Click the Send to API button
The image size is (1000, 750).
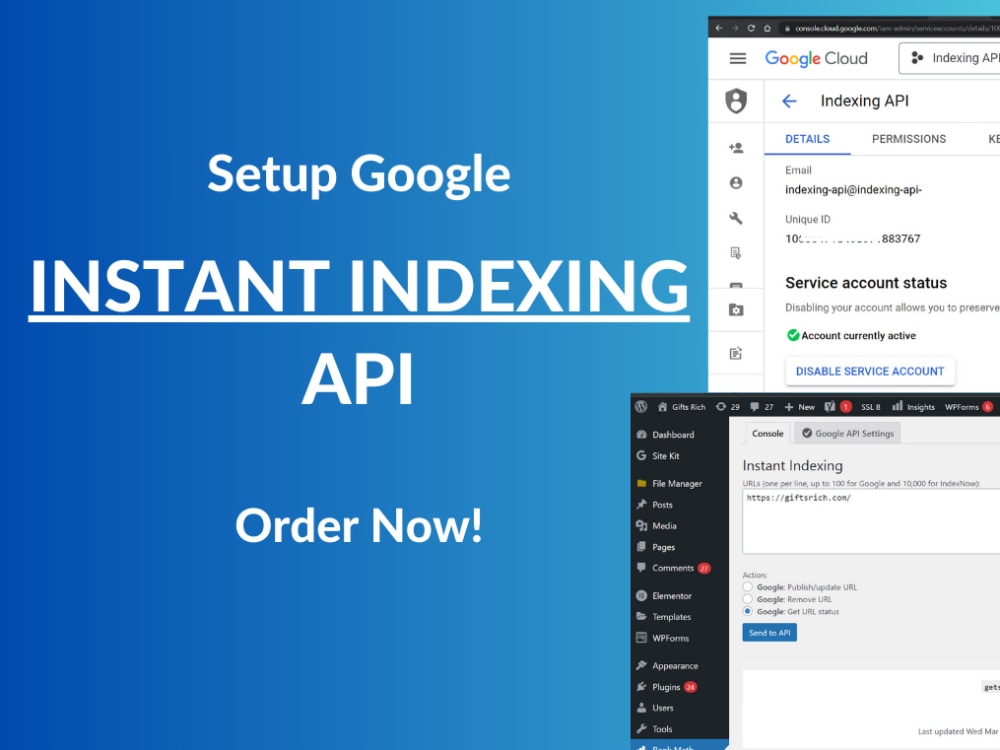[x=769, y=632]
